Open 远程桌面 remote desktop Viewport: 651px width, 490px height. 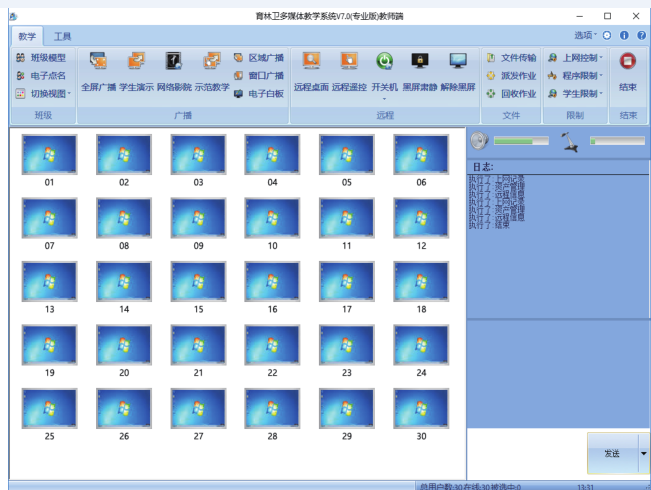pos(311,71)
